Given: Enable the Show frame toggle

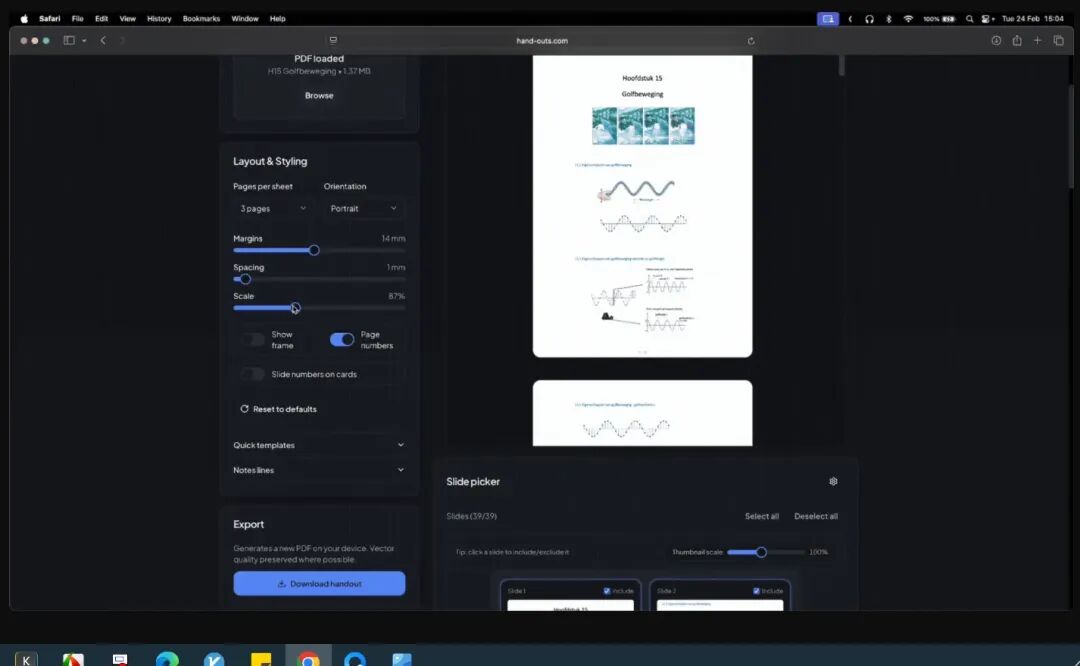Looking at the screenshot, I should pyautogui.click(x=253, y=340).
